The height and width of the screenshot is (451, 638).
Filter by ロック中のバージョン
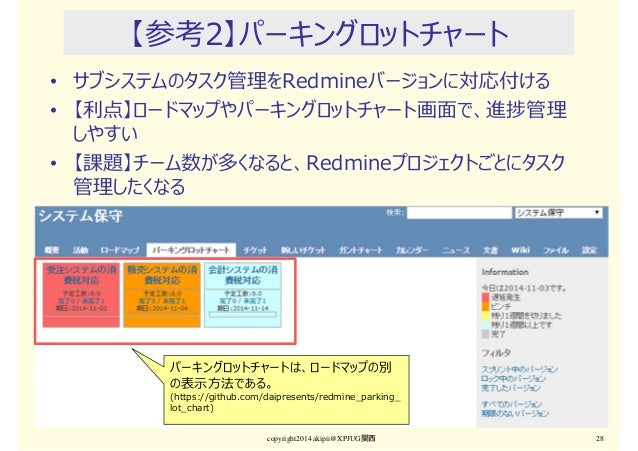click(513, 378)
